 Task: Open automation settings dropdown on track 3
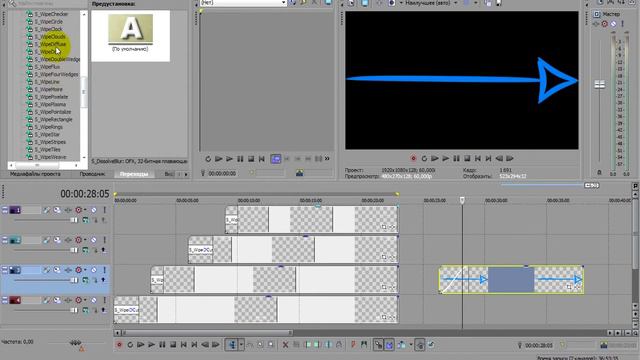[85, 270]
